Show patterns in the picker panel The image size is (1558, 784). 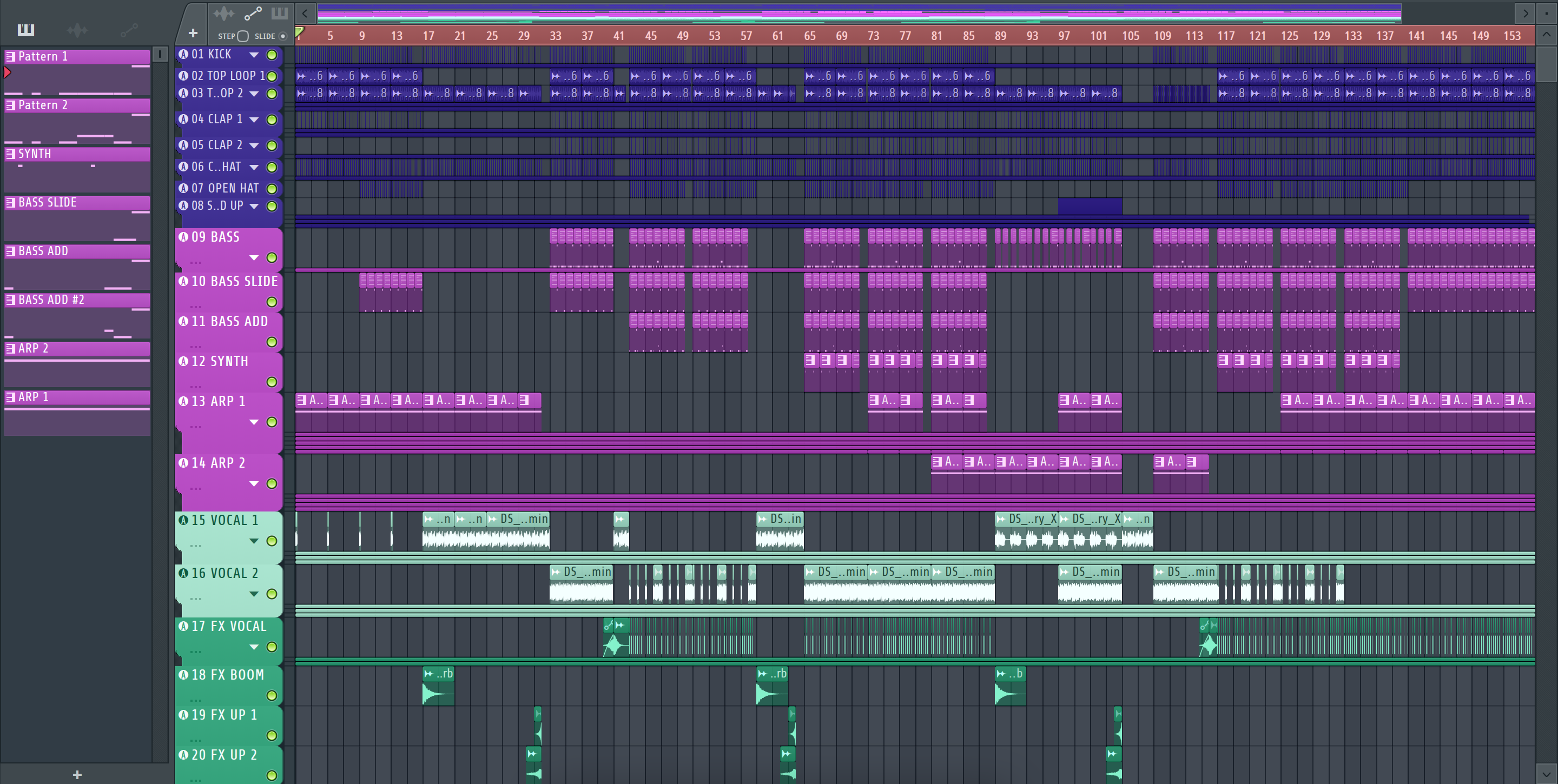coord(25,30)
